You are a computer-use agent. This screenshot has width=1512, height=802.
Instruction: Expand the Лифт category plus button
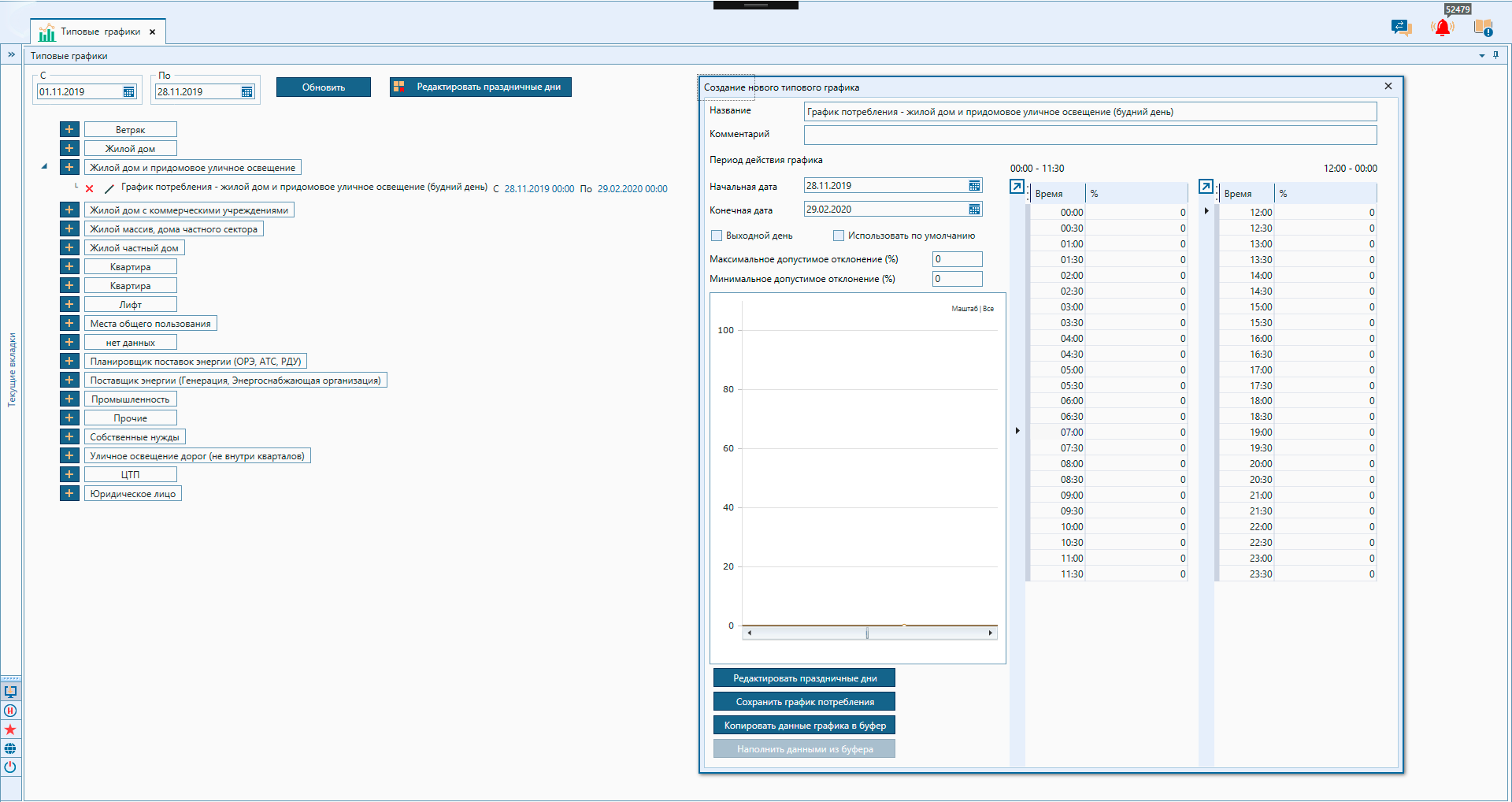69,305
